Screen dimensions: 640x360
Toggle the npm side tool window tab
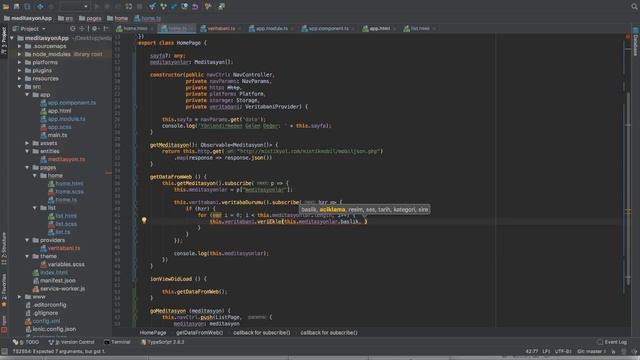(4, 323)
